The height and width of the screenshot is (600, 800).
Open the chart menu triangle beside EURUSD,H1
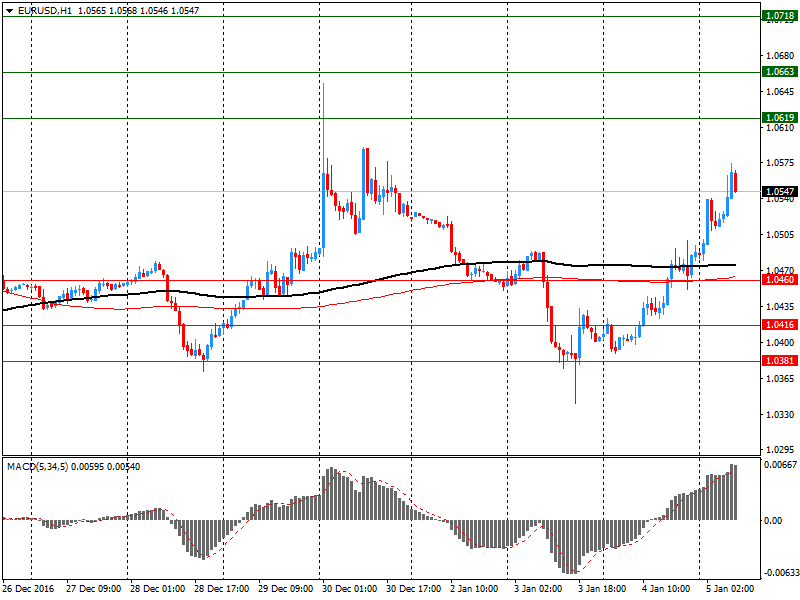click(x=10, y=11)
